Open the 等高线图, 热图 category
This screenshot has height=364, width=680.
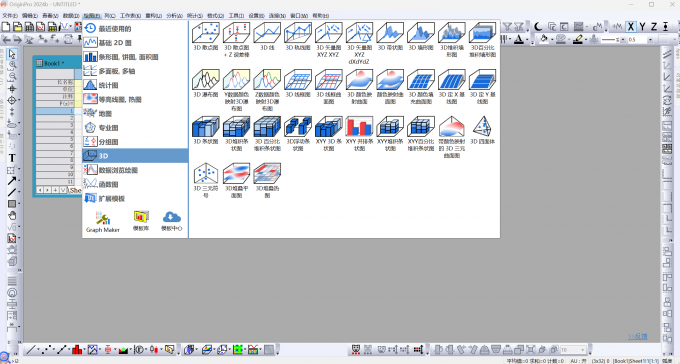point(135,99)
